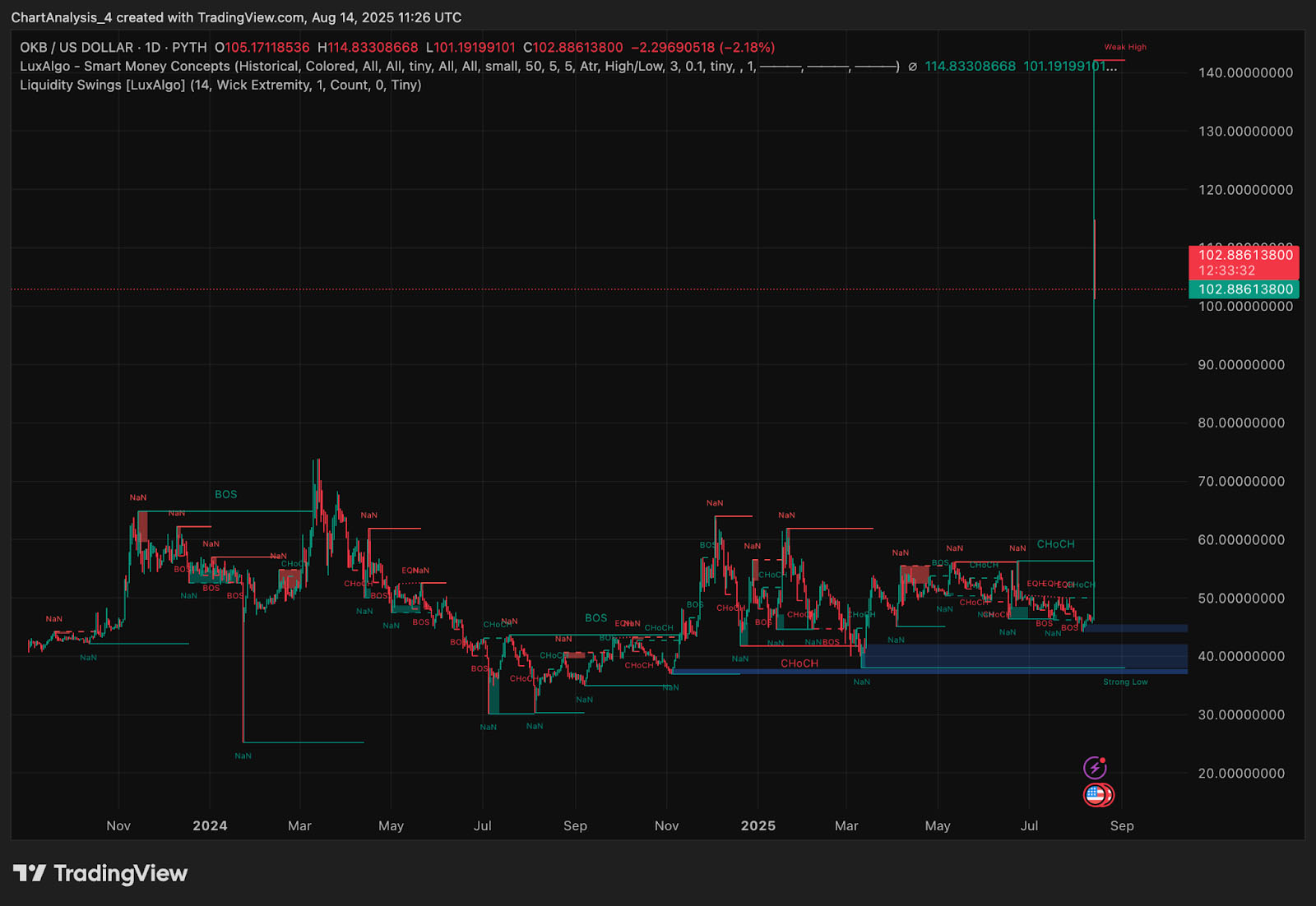The width and height of the screenshot is (1316, 906).
Task: Click the large red CHoCH label near 40
Action: tap(799, 663)
